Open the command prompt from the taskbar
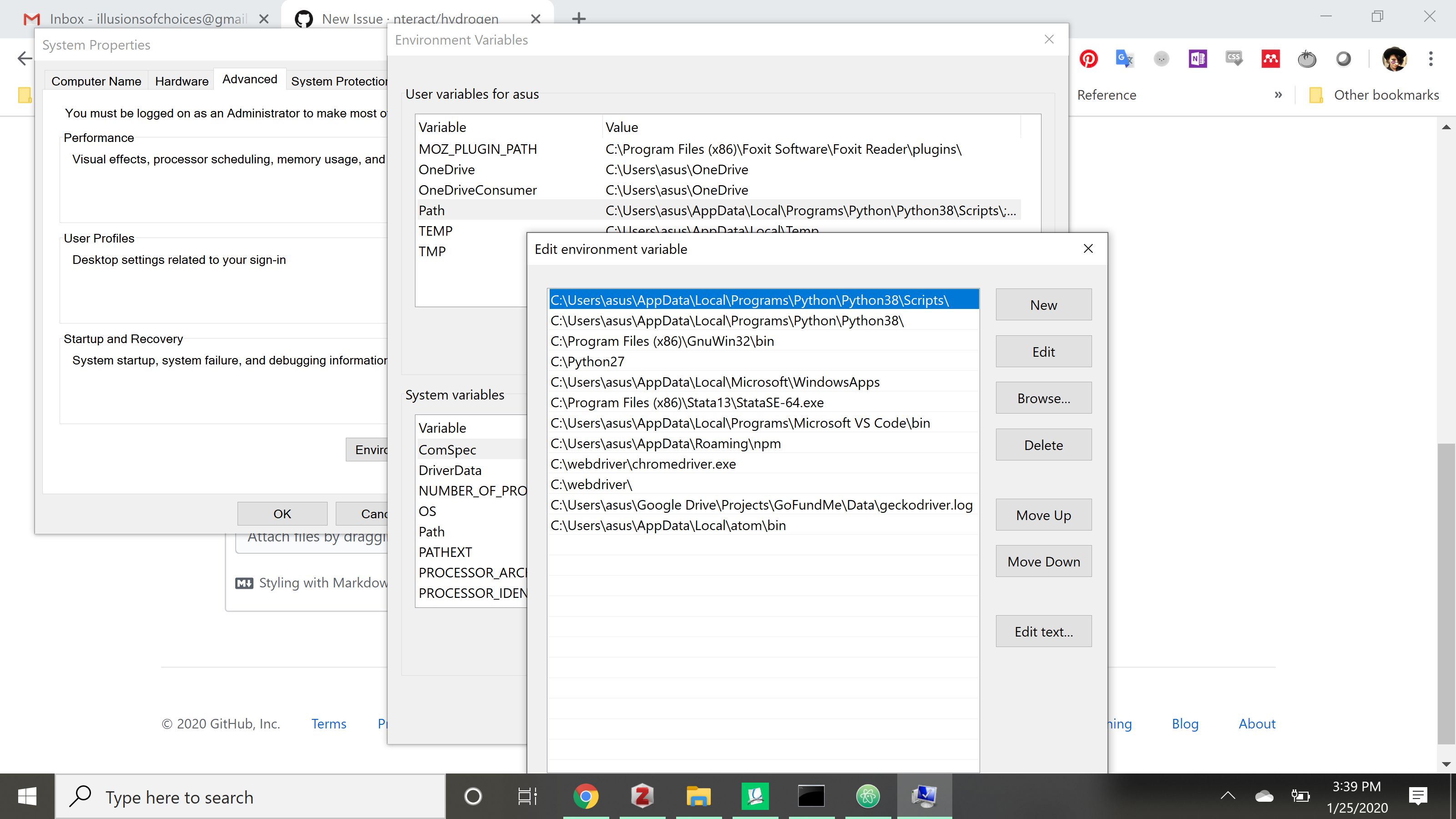The height and width of the screenshot is (819, 1456). [x=812, y=796]
